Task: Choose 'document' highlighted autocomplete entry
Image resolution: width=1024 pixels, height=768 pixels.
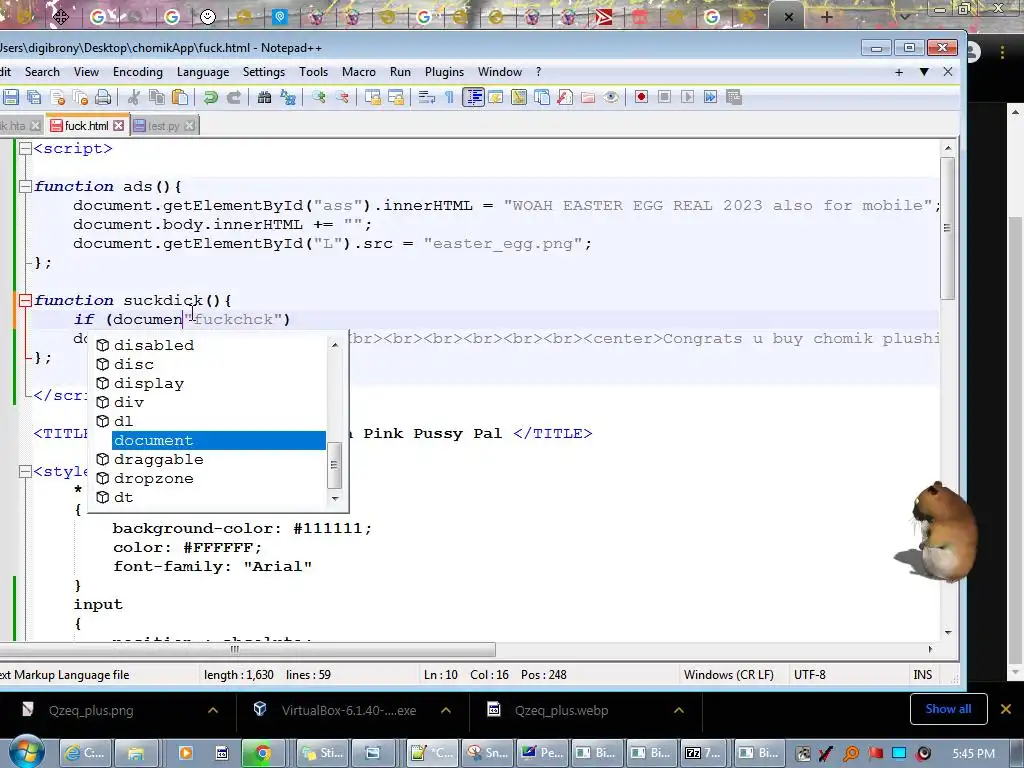Action: click(219, 440)
